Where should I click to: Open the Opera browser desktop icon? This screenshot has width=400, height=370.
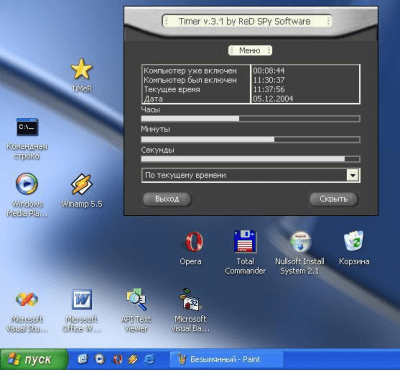[191, 242]
